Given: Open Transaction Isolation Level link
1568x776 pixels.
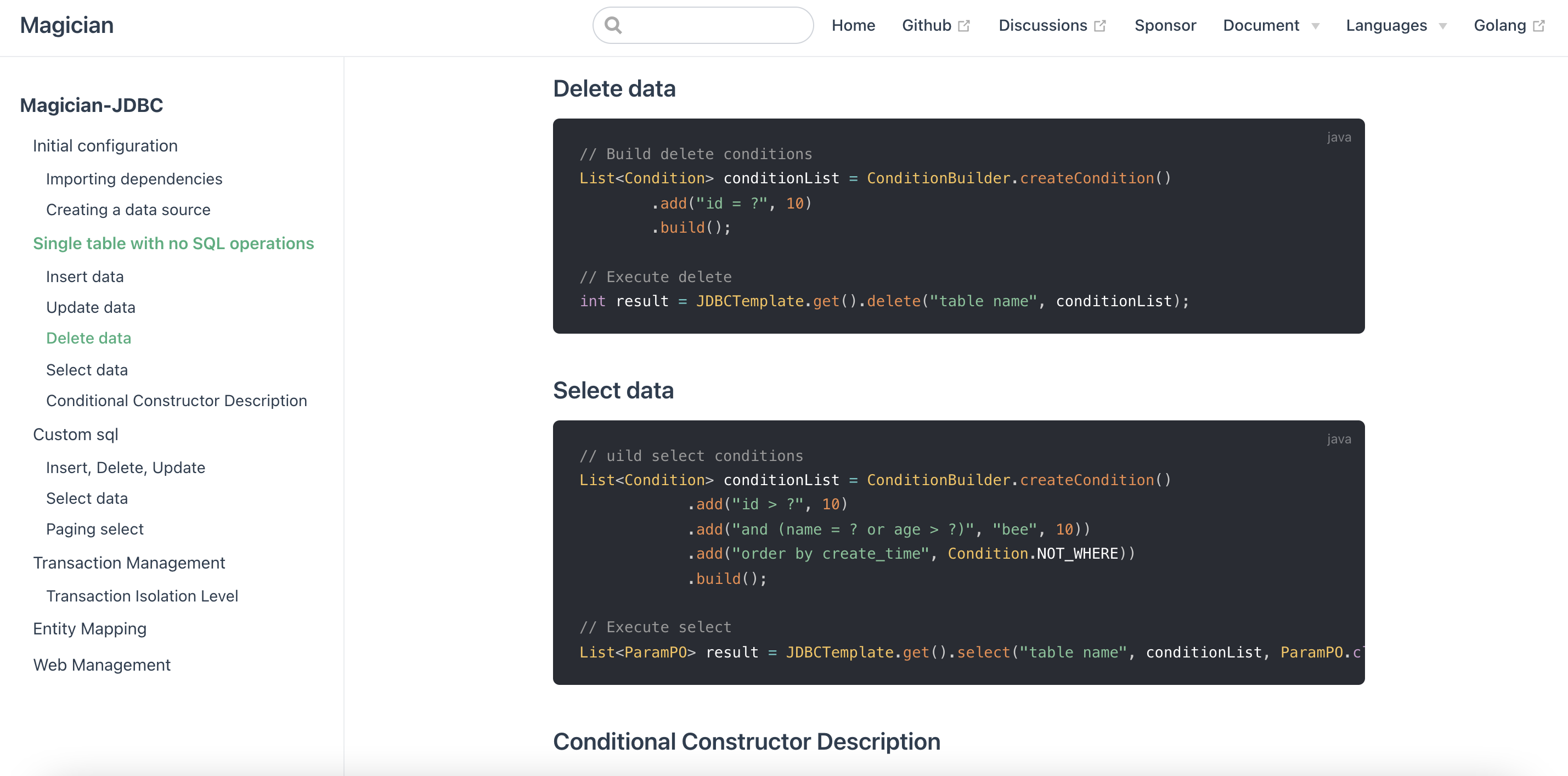Looking at the screenshot, I should click(x=142, y=595).
